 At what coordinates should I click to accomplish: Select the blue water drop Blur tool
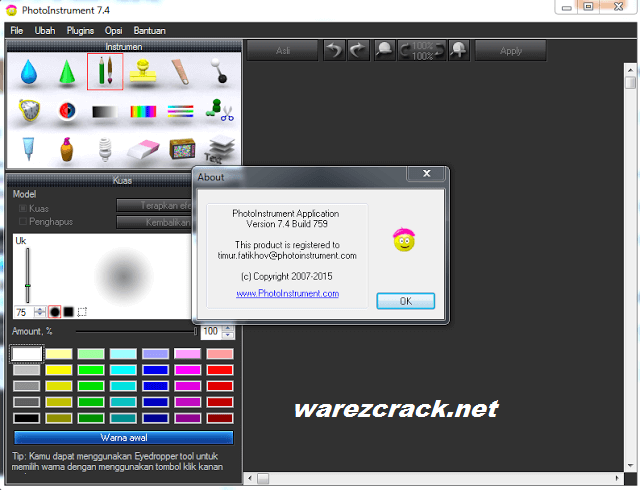click(x=29, y=72)
